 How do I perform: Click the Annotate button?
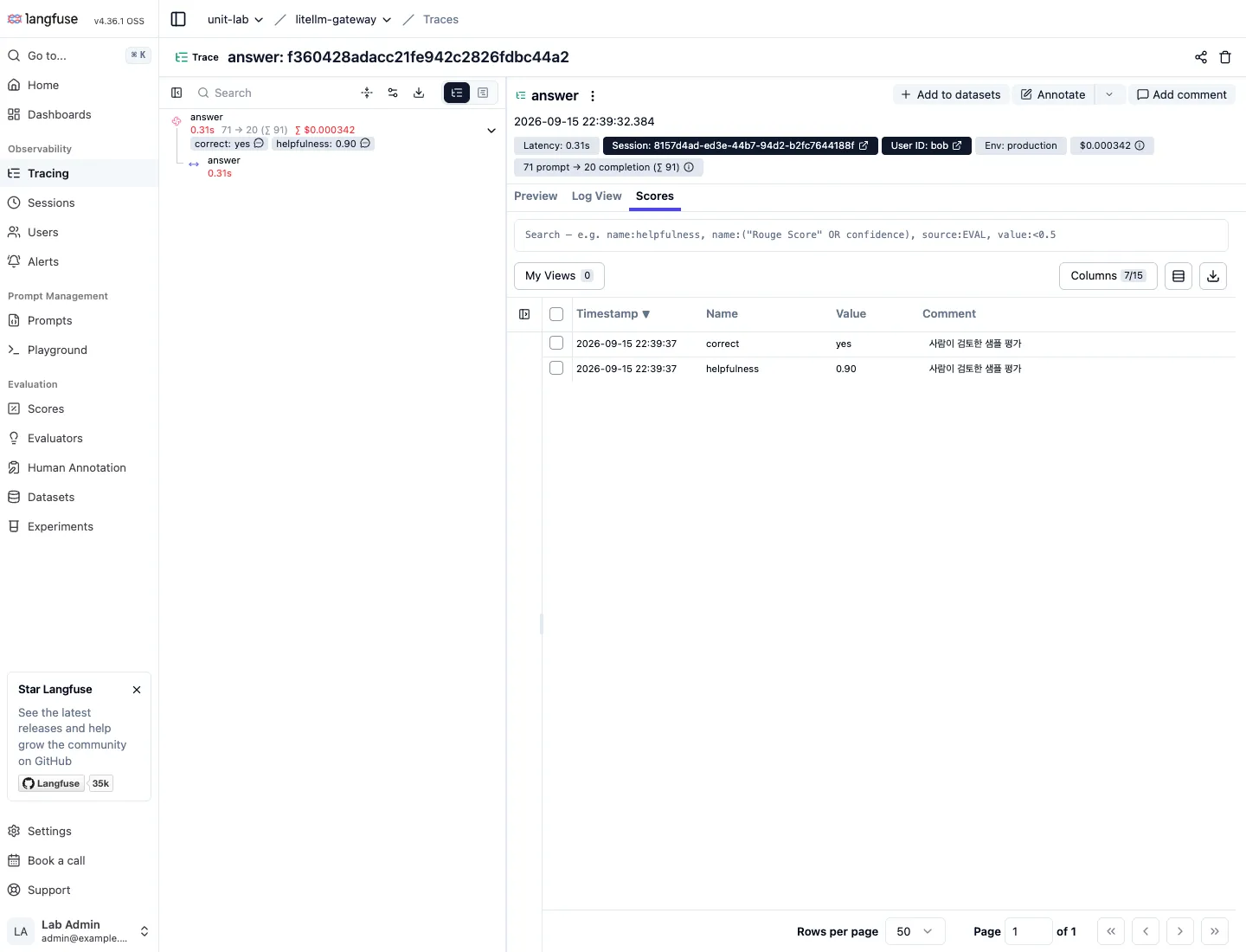(x=1053, y=94)
